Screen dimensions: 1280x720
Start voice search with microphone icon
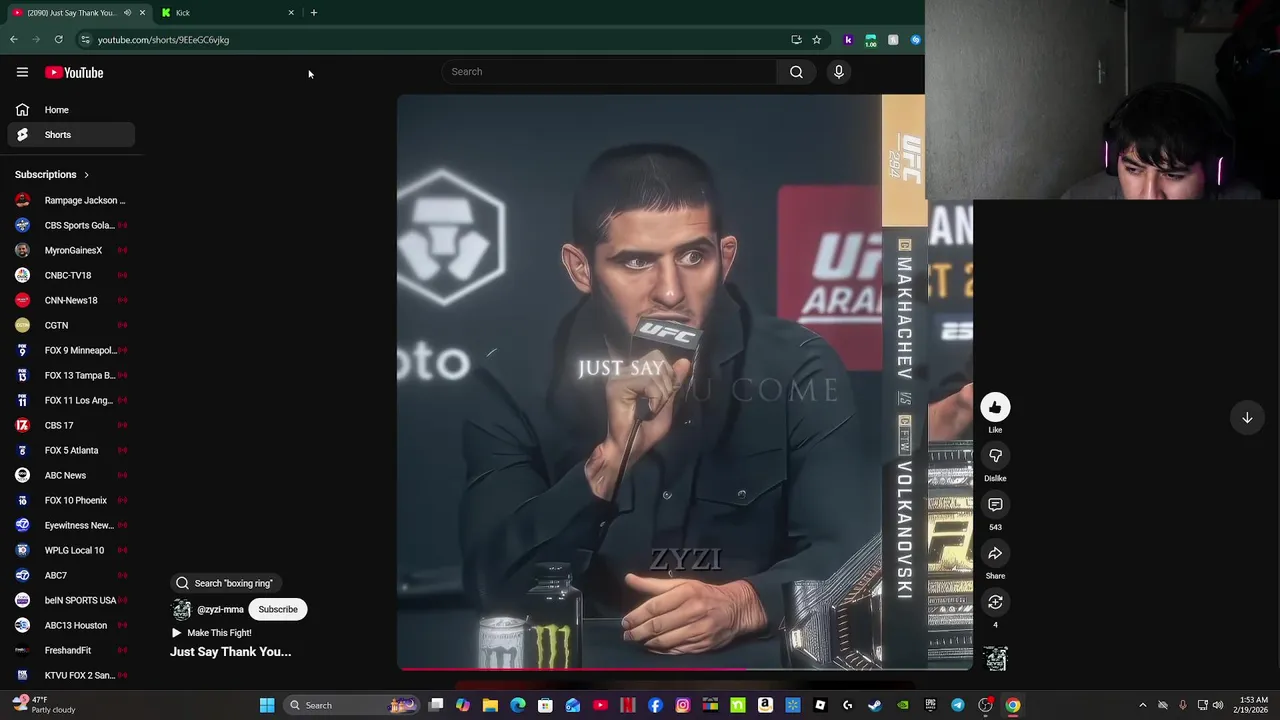click(x=839, y=72)
